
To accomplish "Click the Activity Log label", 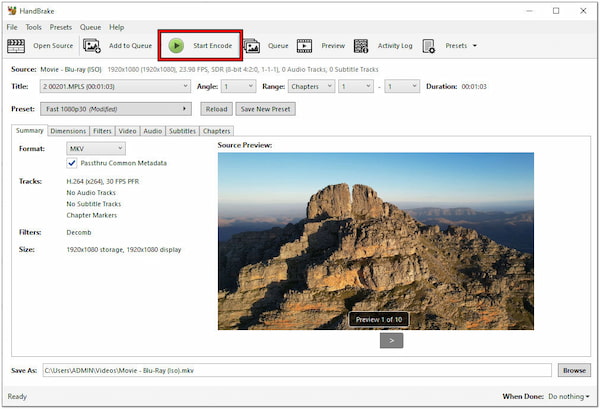I will (395, 46).
